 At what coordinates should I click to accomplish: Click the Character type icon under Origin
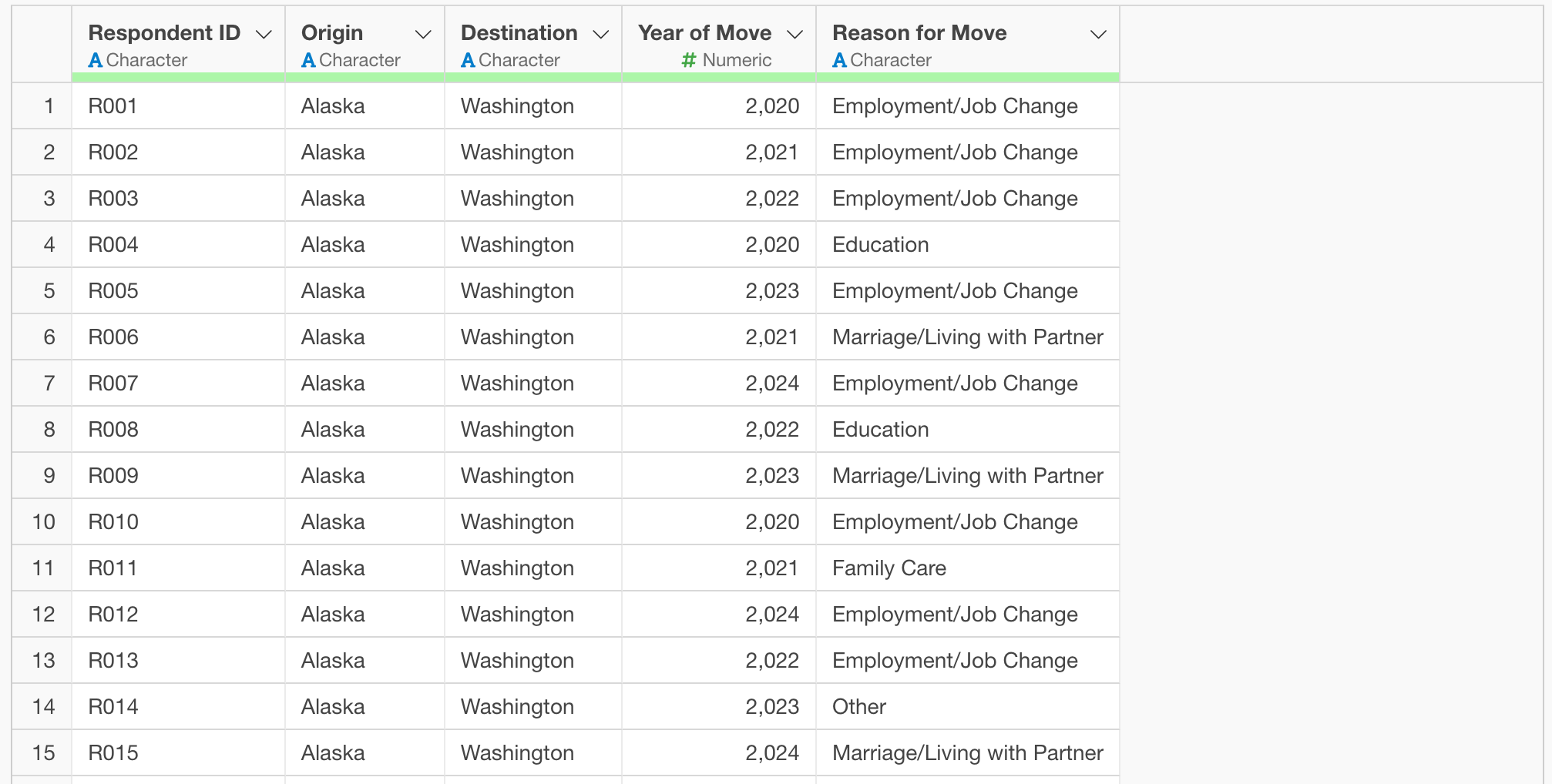click(308, 60)
